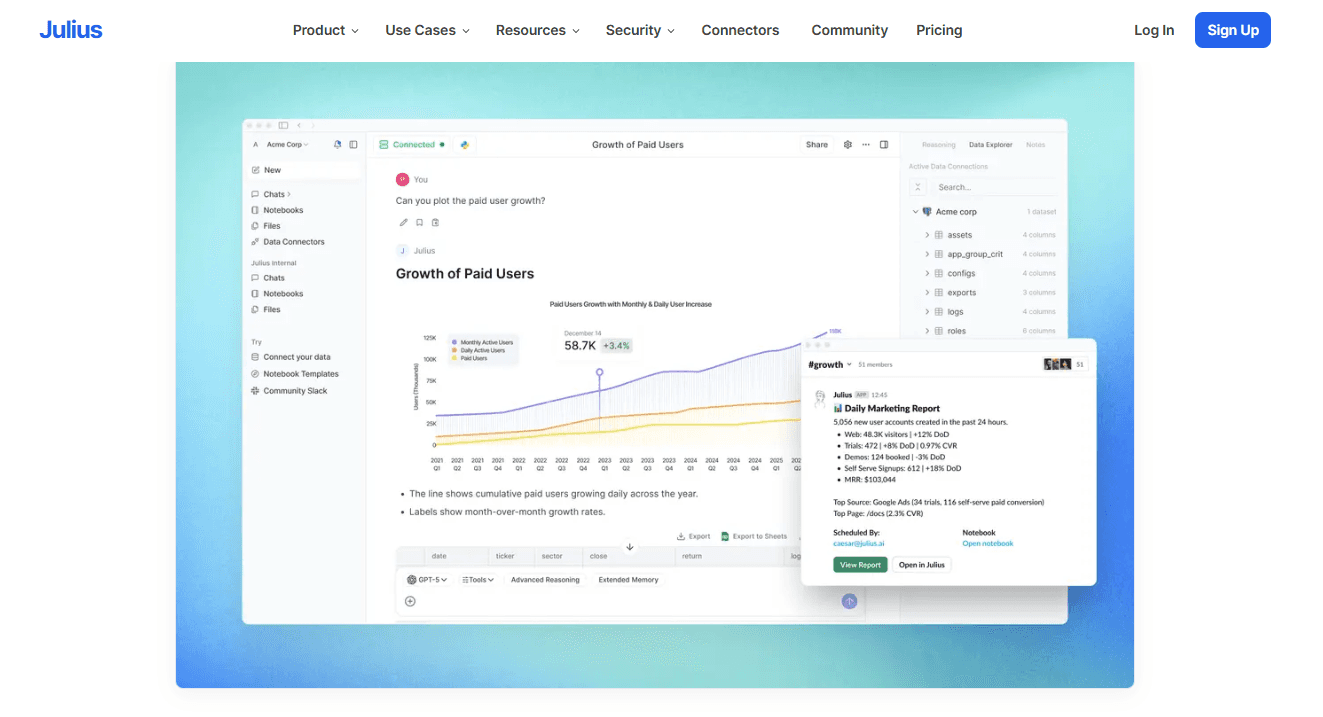Open Files in the top sidebar section

coord(266,226)
